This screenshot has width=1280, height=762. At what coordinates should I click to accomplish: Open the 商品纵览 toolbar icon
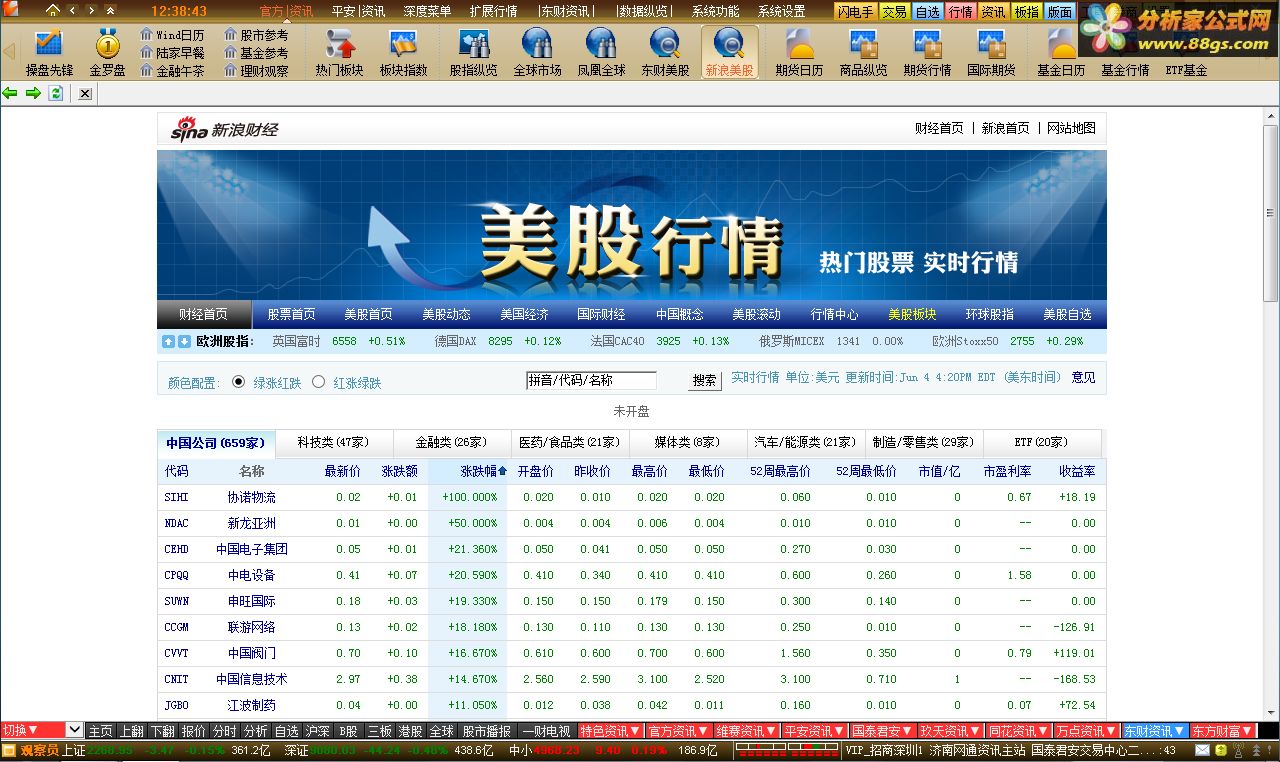click(863, 52)
